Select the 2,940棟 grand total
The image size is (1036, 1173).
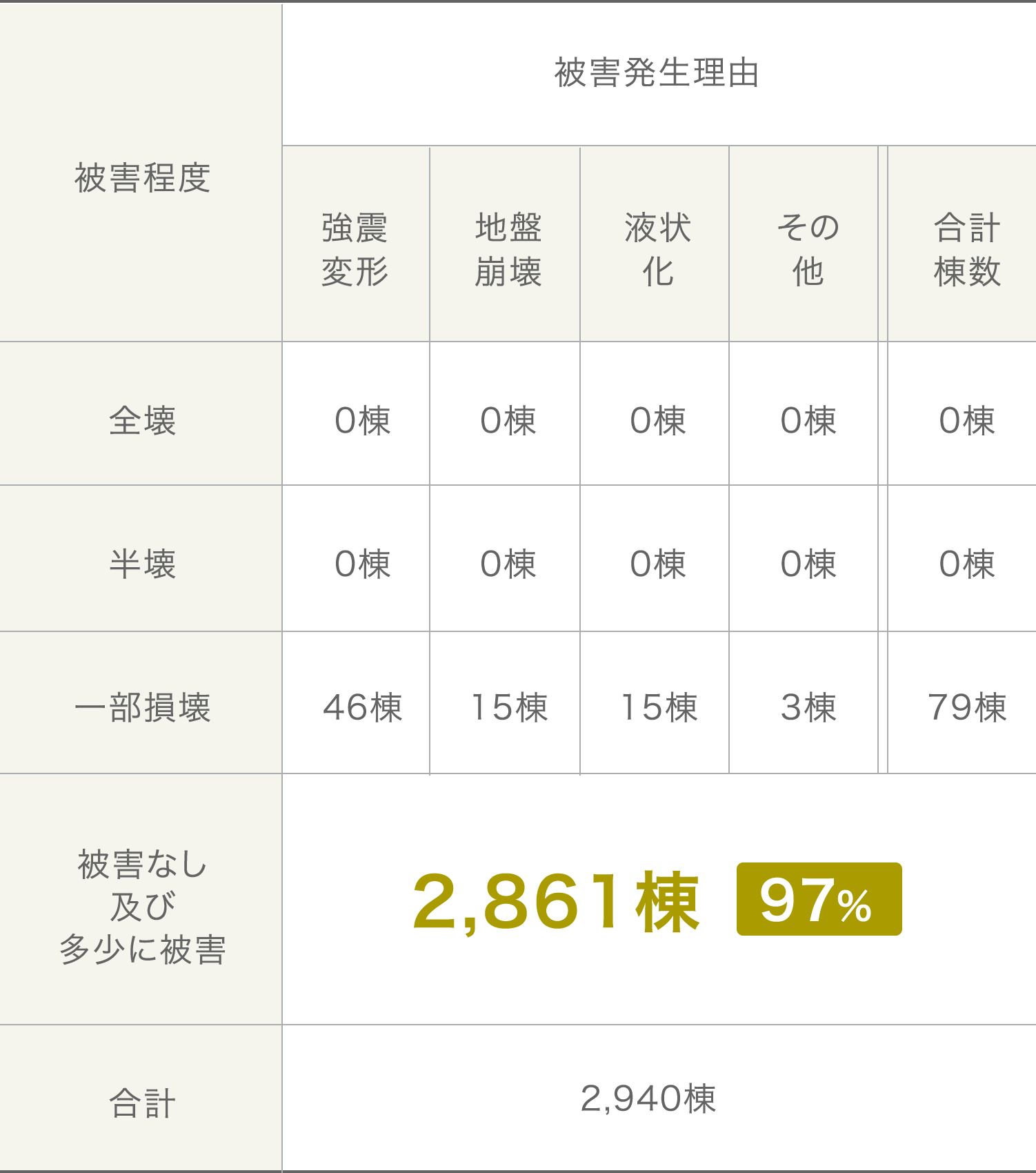point(648,1098)
